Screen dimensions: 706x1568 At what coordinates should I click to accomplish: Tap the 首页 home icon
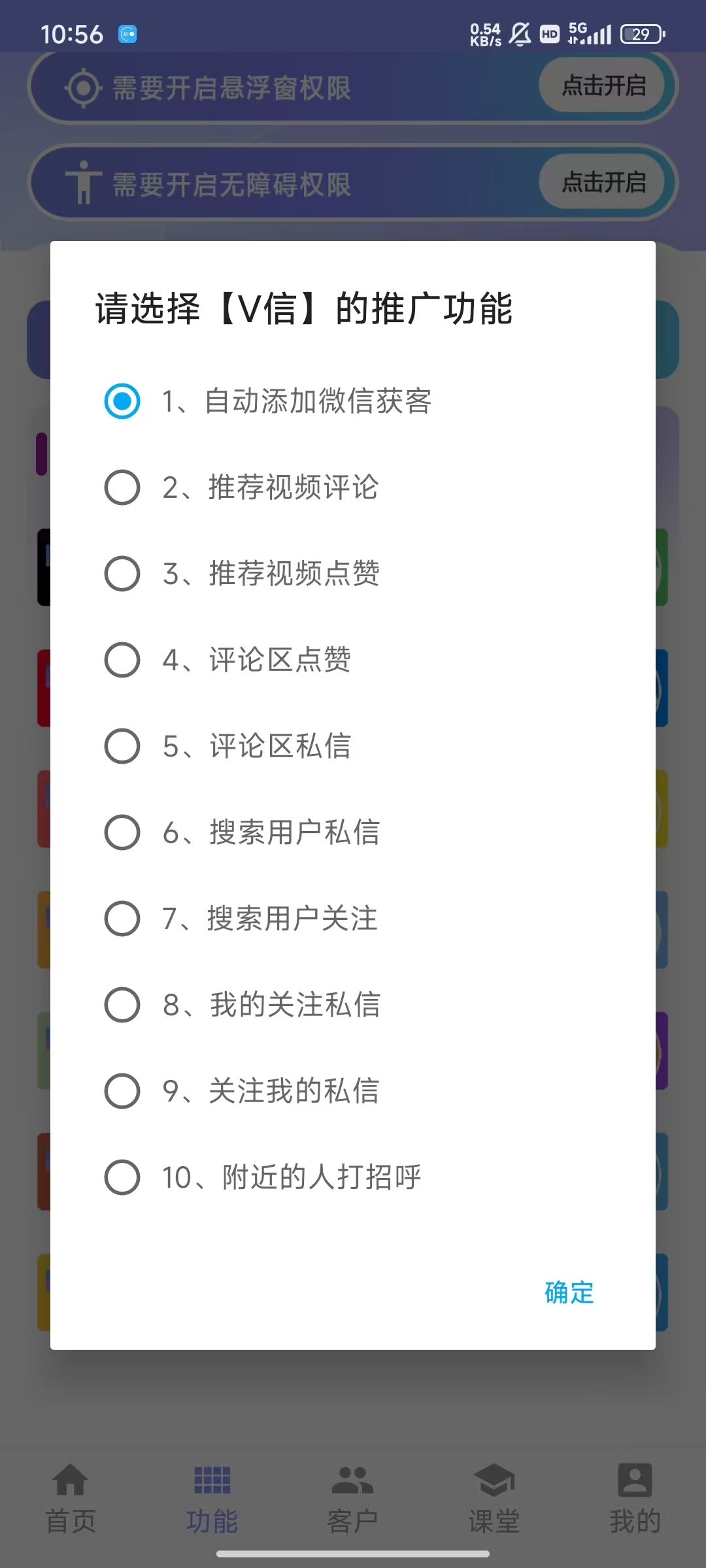71,1479
